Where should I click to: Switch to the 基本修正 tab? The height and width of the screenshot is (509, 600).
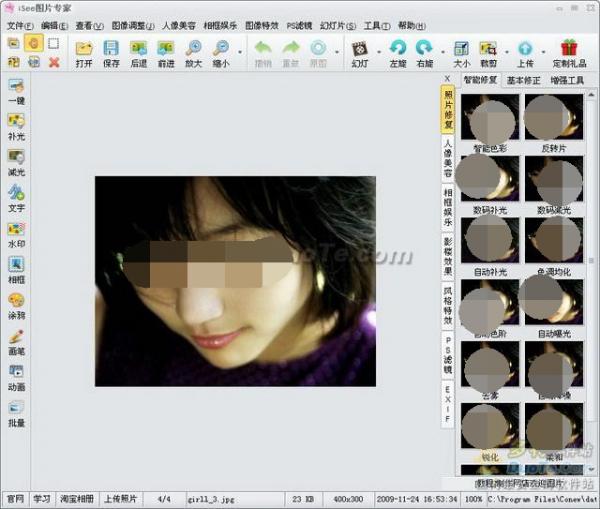[x=523, y=80]
